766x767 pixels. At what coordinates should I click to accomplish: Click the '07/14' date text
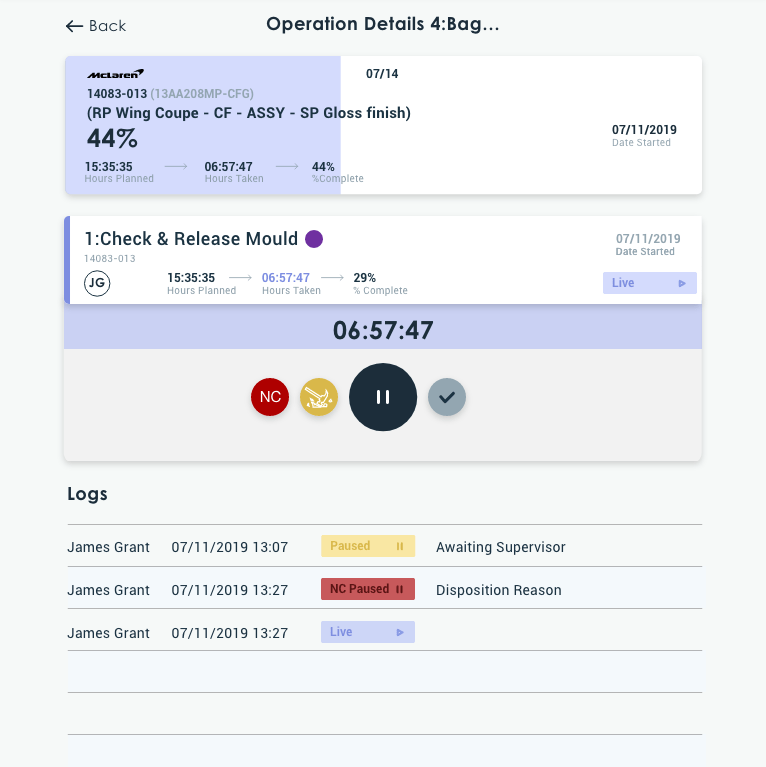[x=382, y=74]
